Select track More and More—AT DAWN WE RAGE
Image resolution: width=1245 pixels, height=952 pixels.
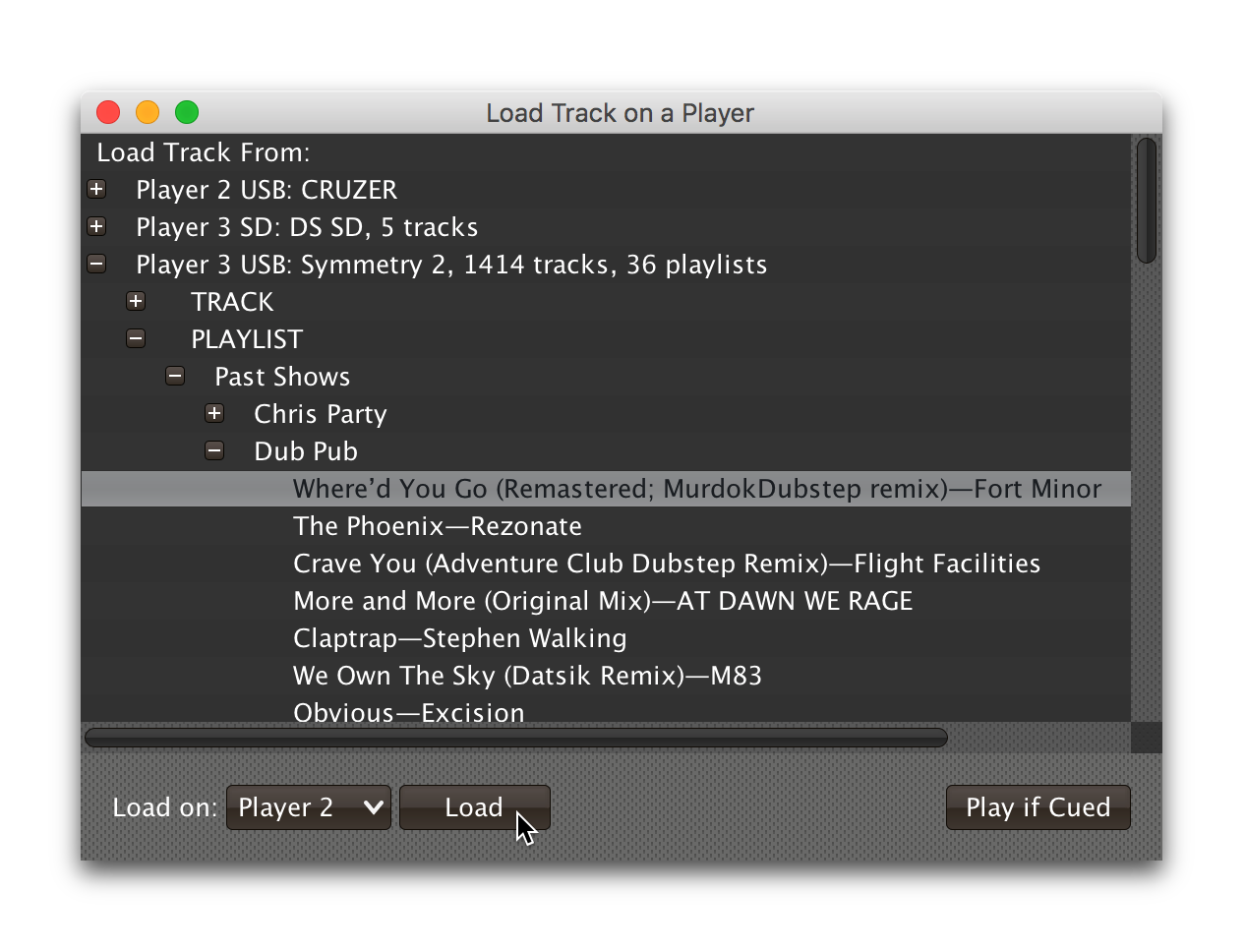click(x=603, y=601)
